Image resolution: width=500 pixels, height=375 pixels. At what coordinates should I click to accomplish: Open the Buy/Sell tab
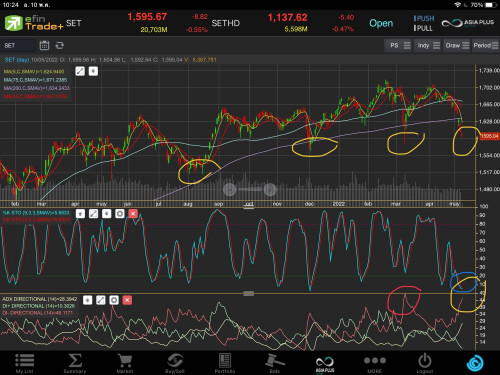[x=175, y=363]
